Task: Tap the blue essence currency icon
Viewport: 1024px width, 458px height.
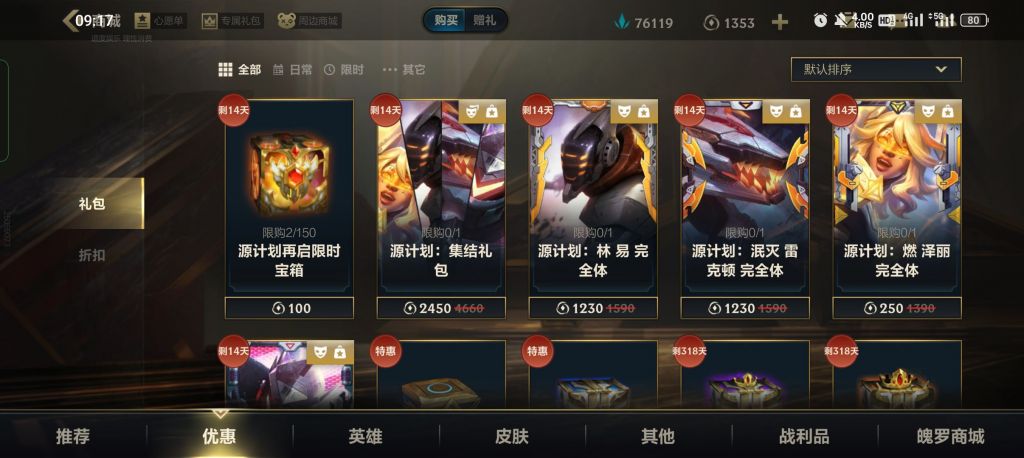Action: tap(621, 23)
